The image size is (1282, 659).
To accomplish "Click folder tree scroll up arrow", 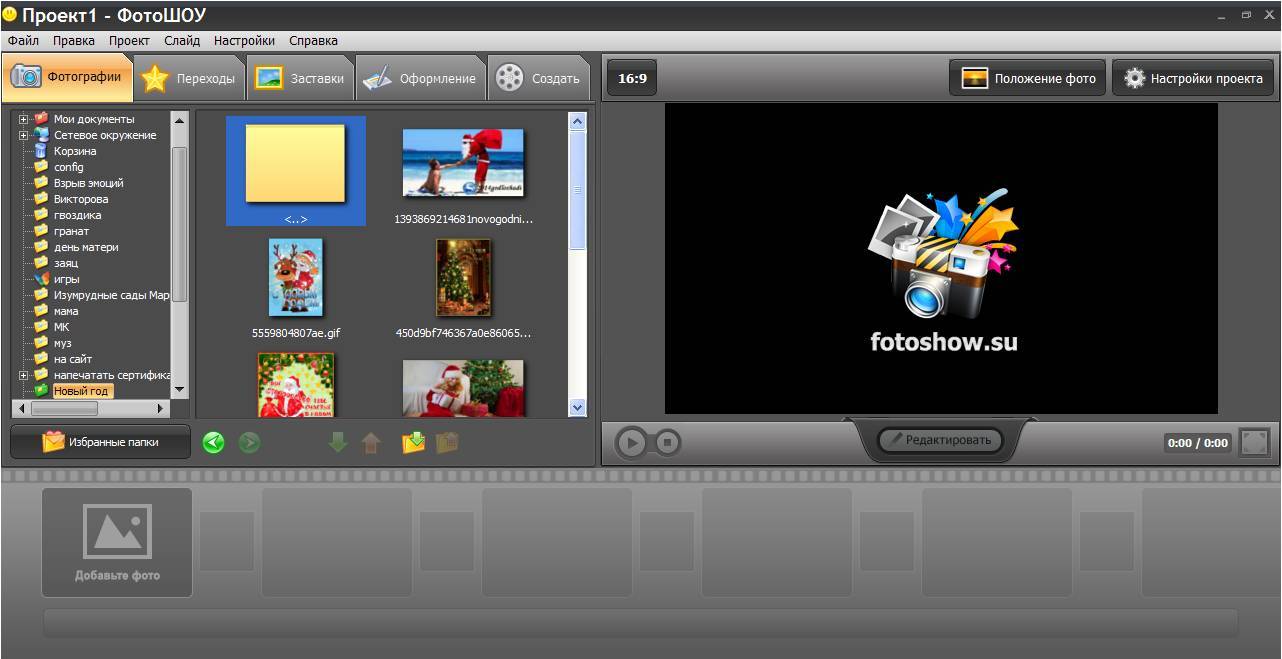I will pos(179,120).
